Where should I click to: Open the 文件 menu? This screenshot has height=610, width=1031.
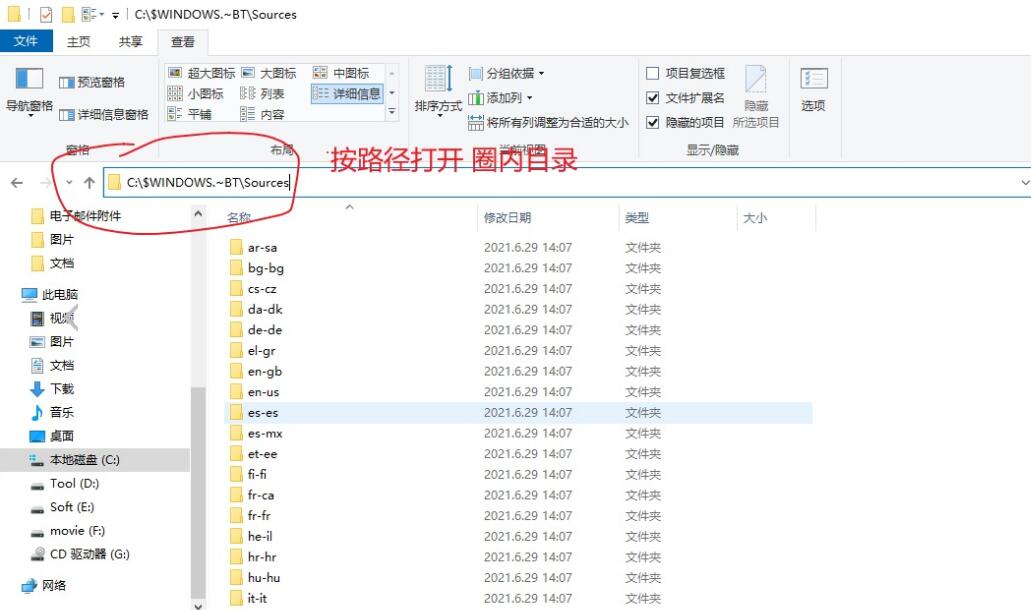(27, 41)
